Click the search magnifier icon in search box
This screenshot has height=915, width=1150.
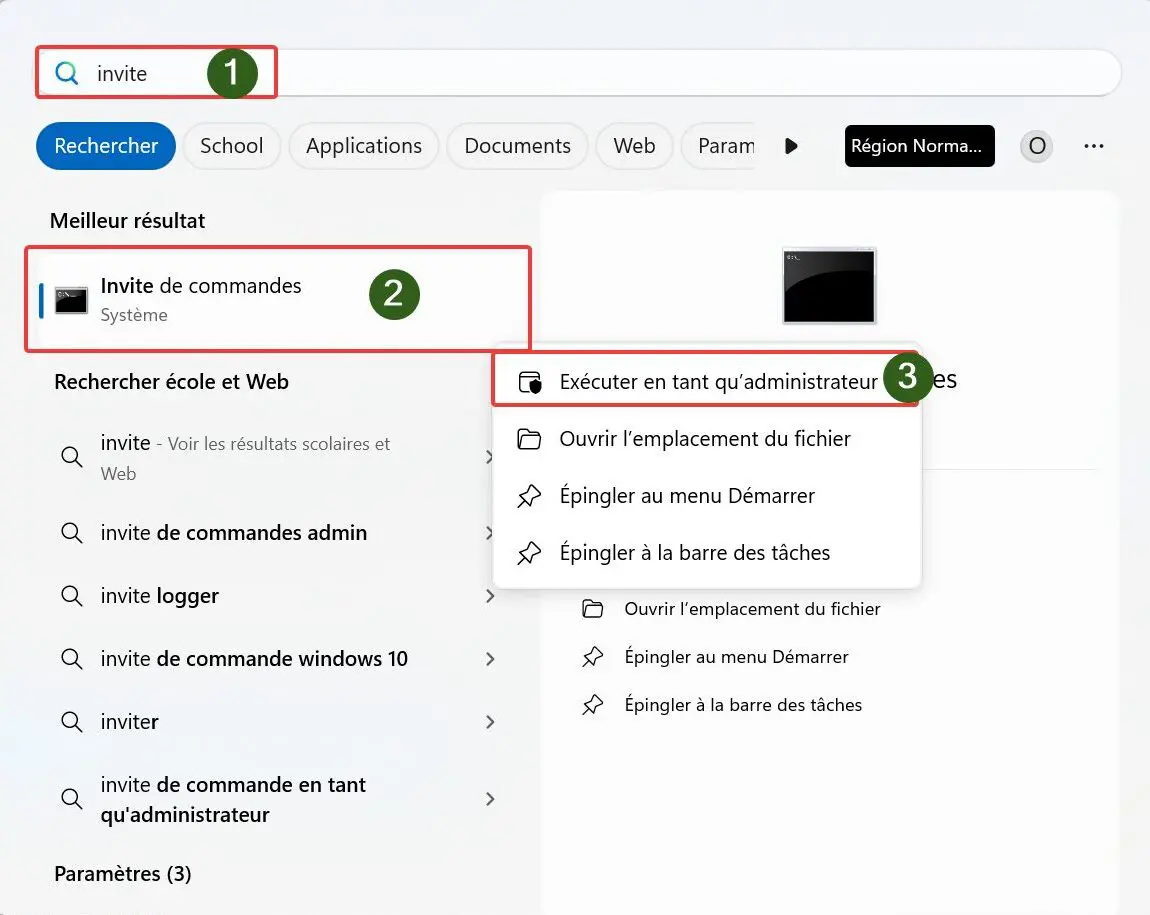pos(67,73)
